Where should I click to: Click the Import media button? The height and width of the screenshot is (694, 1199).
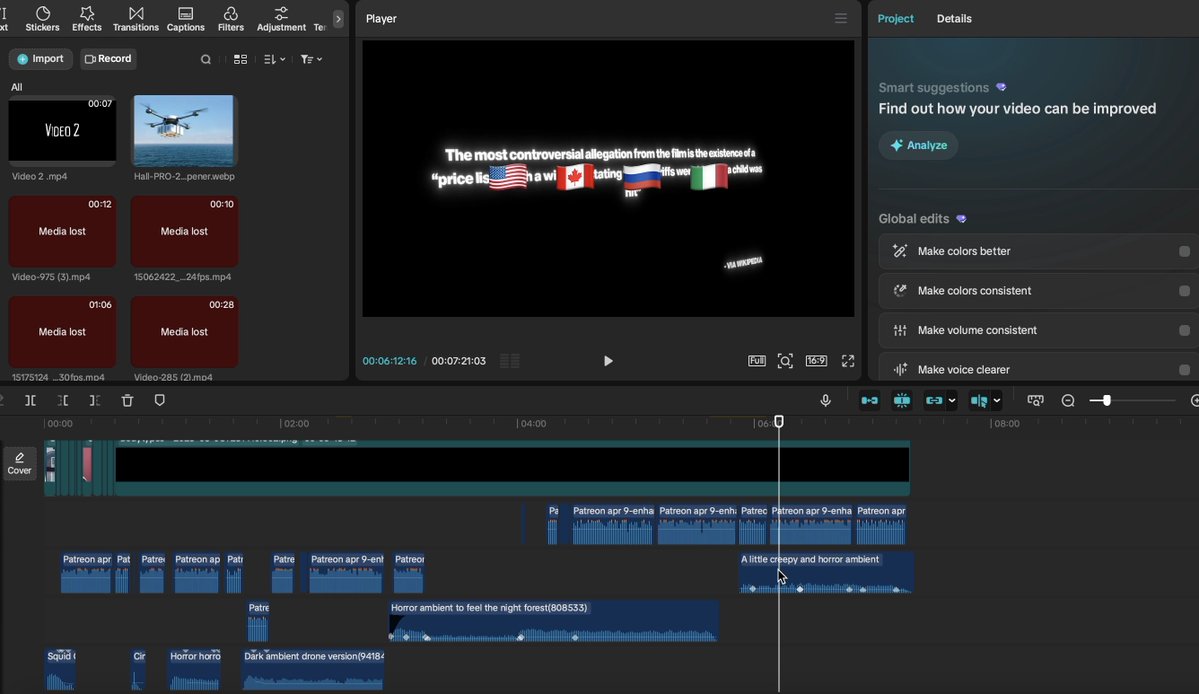point(41,59)
